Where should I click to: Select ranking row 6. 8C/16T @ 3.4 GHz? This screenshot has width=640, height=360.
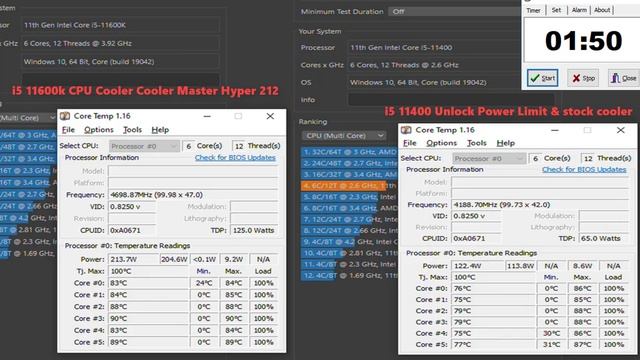(x=349, y=208)
